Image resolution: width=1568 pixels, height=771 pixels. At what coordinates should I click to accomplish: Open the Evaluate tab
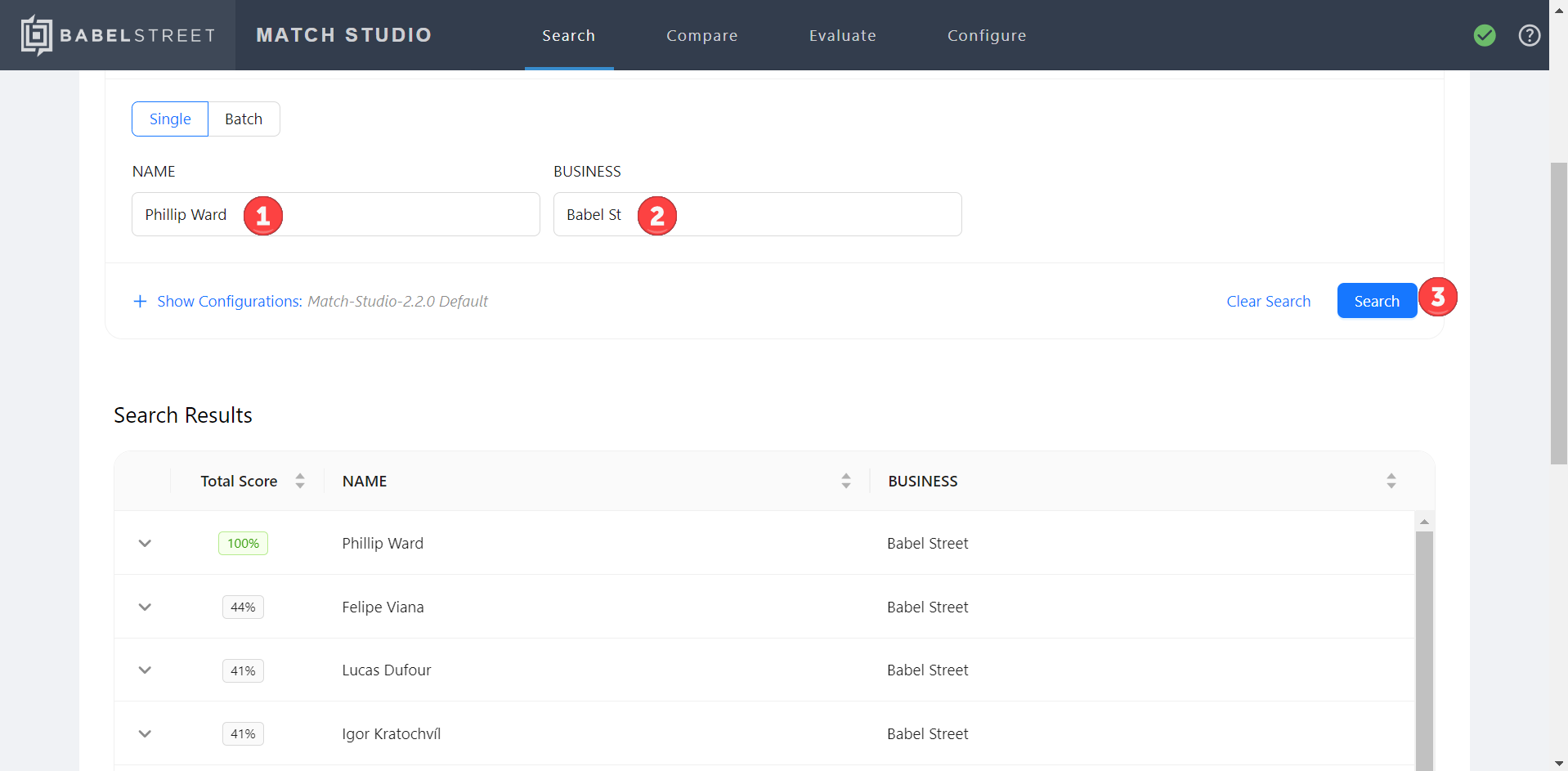843,35
